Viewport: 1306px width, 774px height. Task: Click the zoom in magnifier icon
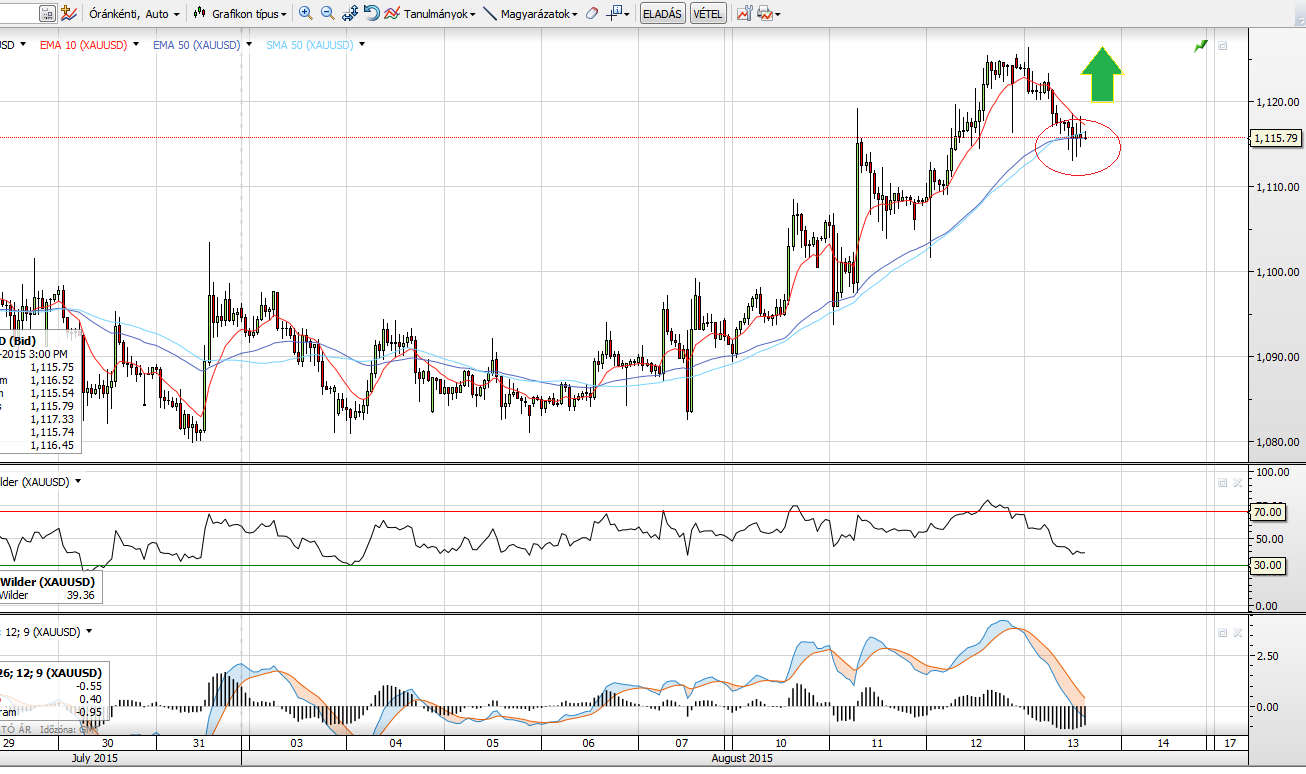(305, 14)
